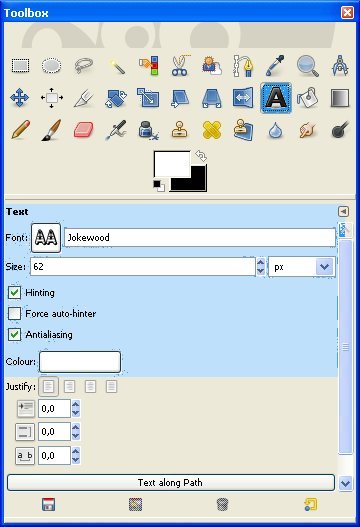Select the Paths tool
Image resolution: width=360 pixels, height=527 pixels.
click(x=243, y=66)
